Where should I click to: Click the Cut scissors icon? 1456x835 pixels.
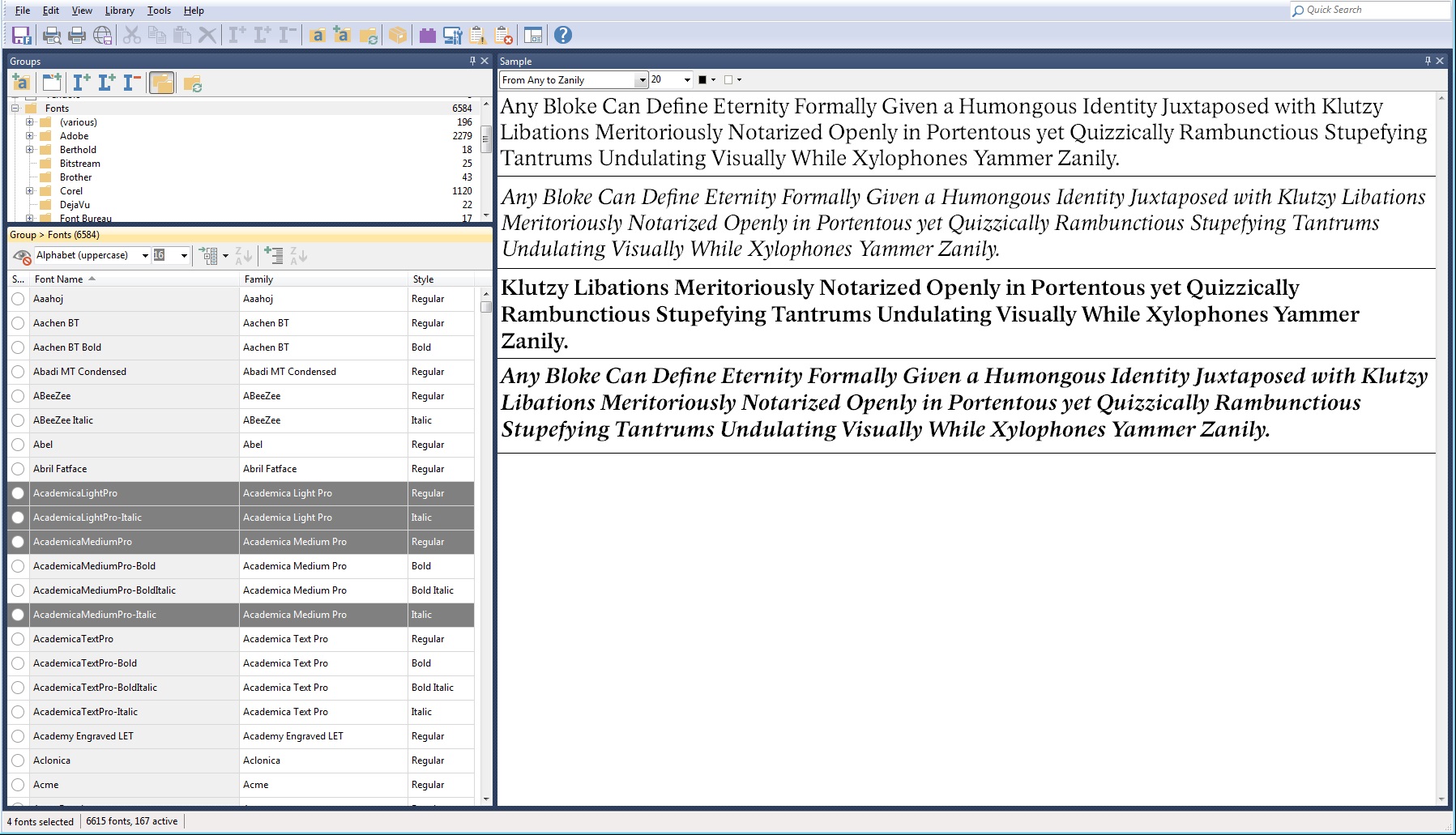[132, 35]
